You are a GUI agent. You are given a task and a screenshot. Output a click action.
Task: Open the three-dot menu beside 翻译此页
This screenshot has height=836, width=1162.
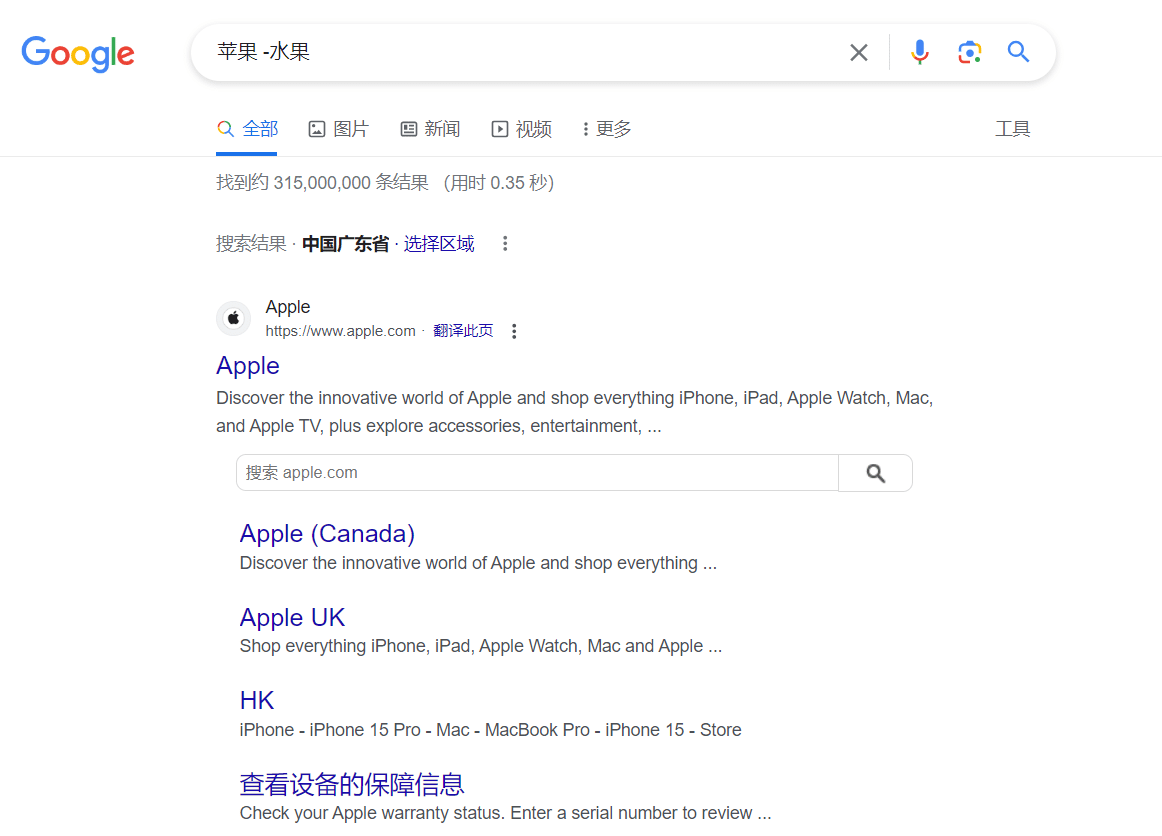(514, 331)
